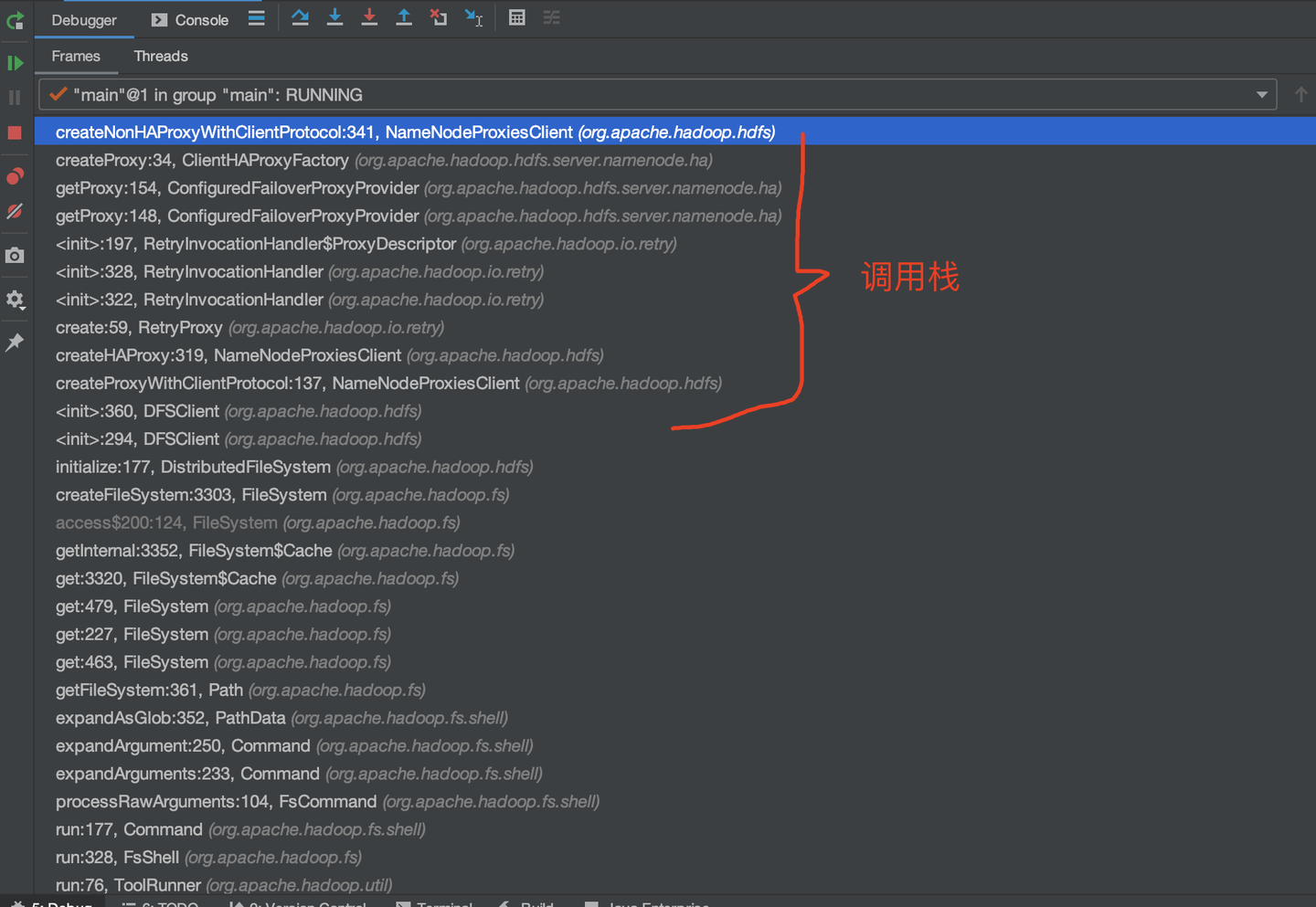Open the thread selector dropdown for main@1

pyautogui.click(x=1262, y=94)
